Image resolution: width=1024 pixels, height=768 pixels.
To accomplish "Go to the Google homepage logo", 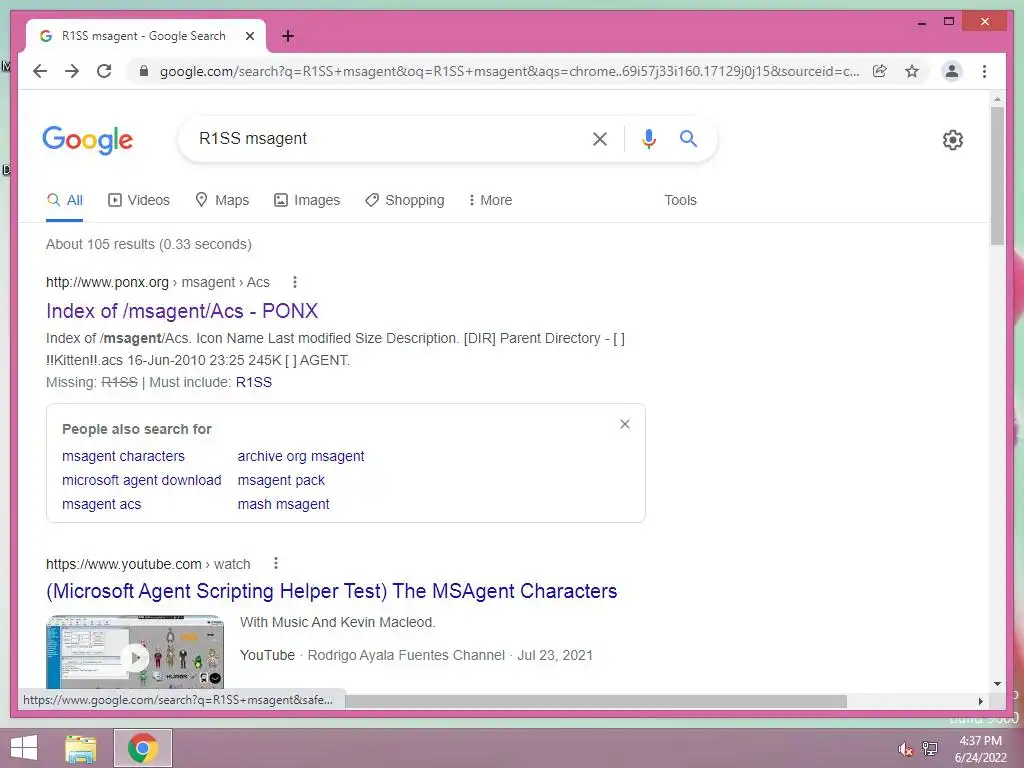I will pos(88,140).
